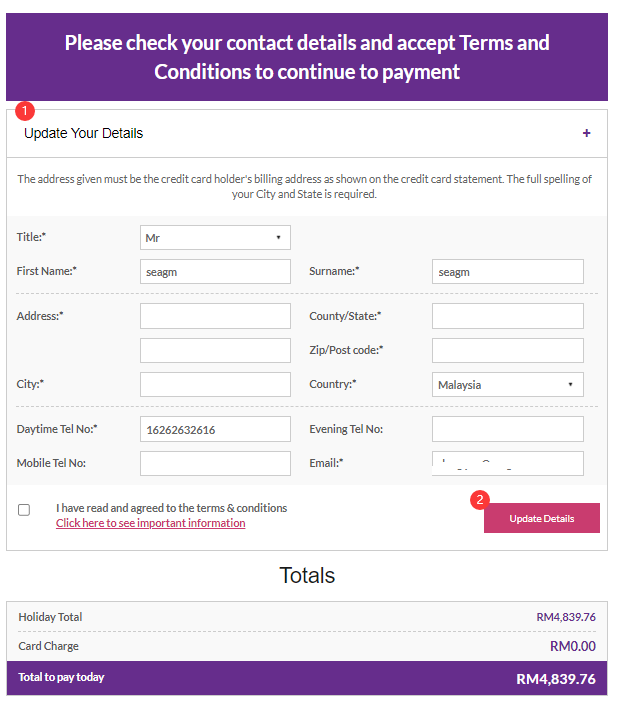The height and width of the screenshot is (701, 630).
Task: Focus the First Name input field
Action: [x=215, y=271]
